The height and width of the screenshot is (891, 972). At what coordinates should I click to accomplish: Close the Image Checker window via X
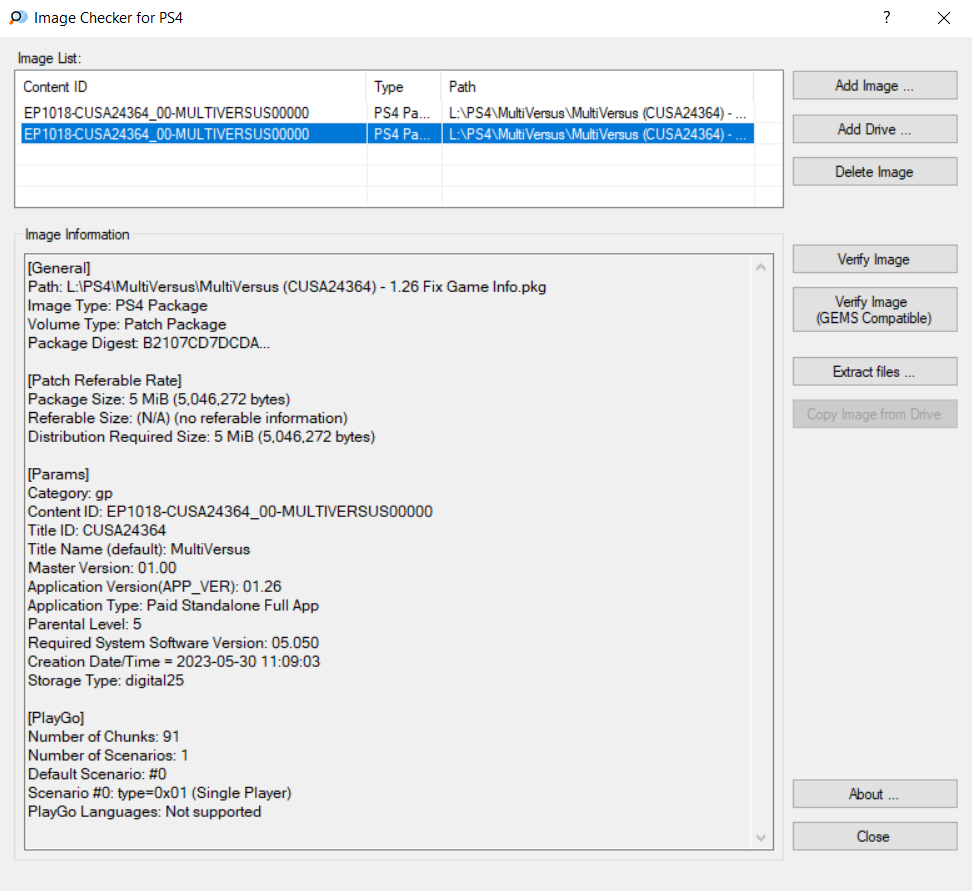[943, 18]
